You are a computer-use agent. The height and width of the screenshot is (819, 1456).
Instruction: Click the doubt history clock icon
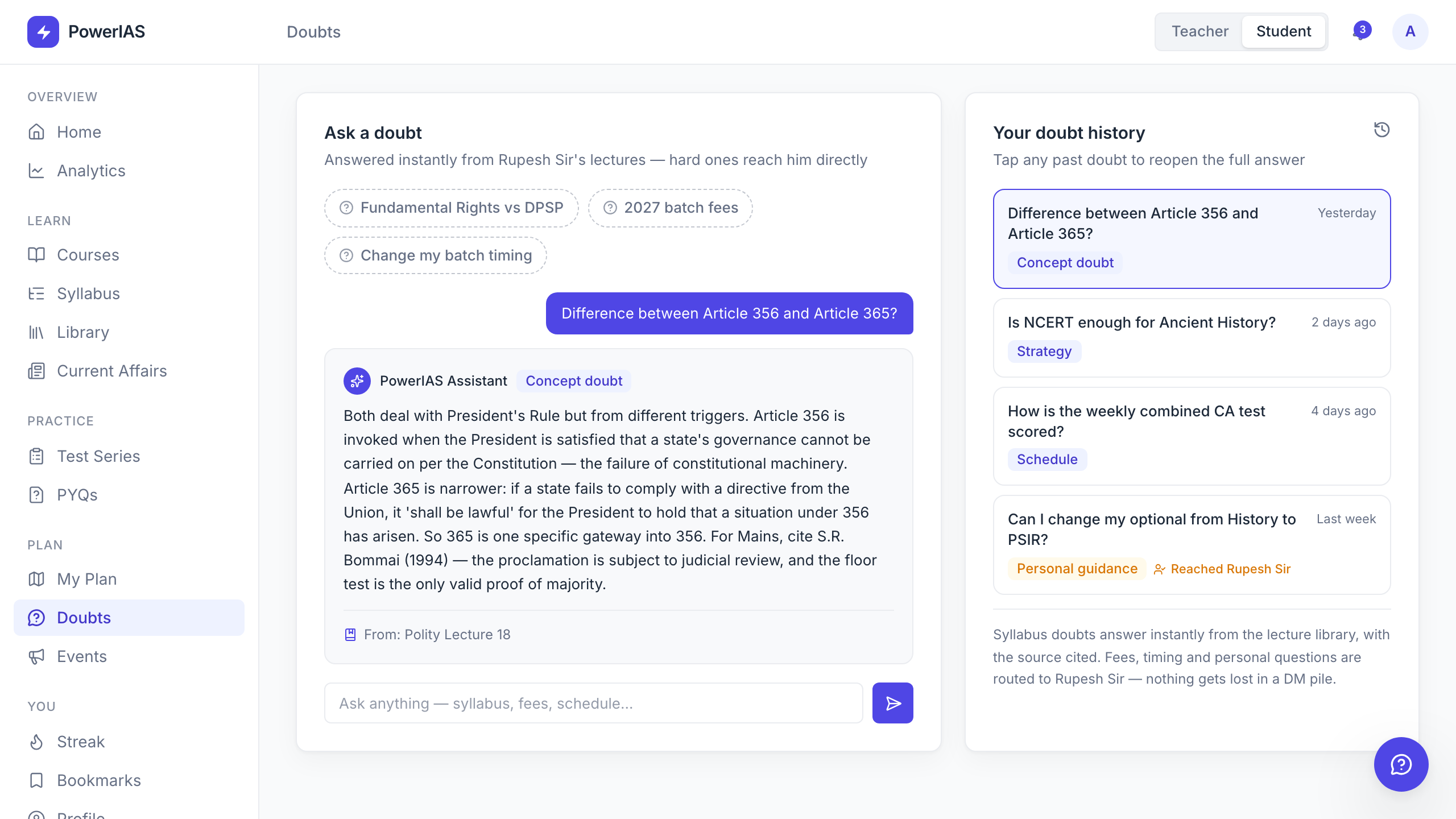(1381, 130)
